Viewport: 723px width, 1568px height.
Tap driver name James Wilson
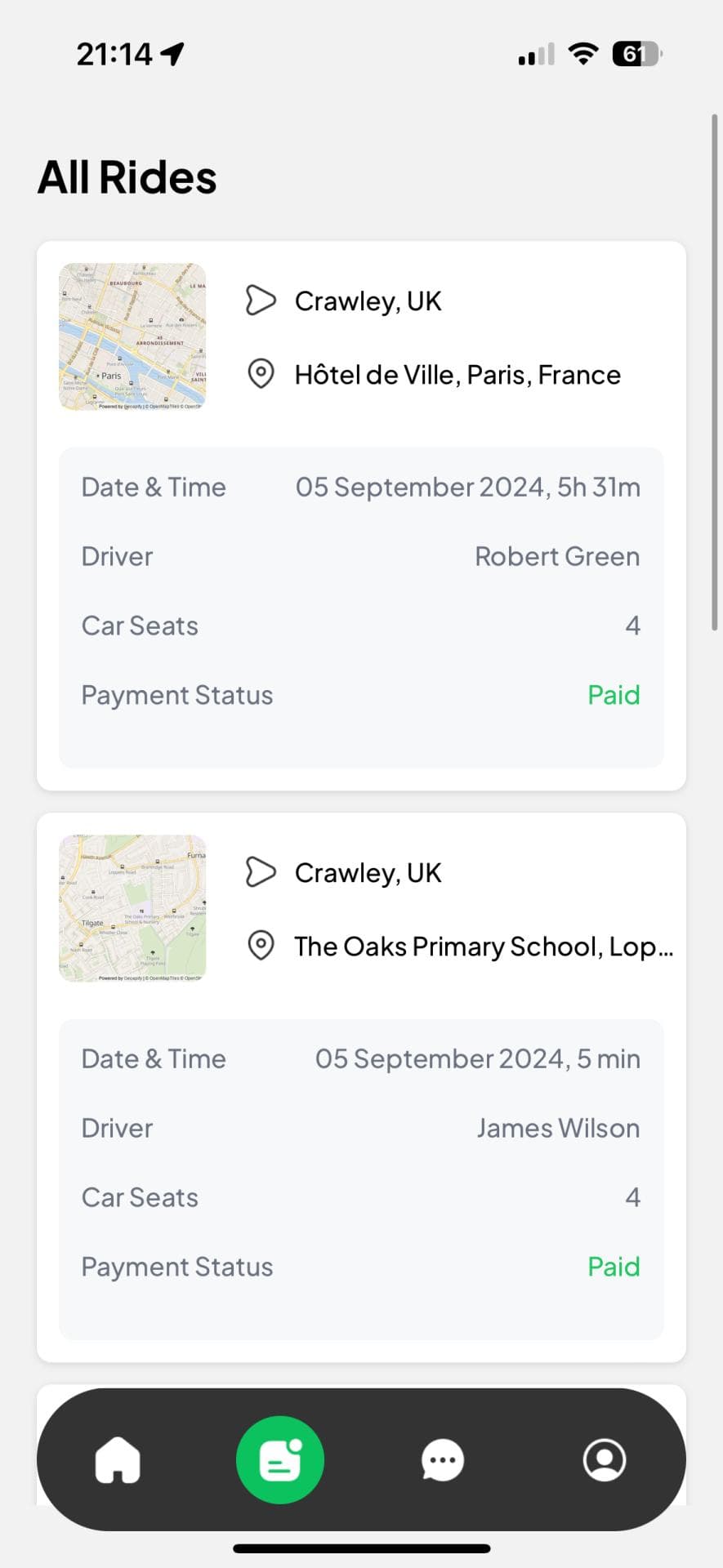(x=558, y=1129)
